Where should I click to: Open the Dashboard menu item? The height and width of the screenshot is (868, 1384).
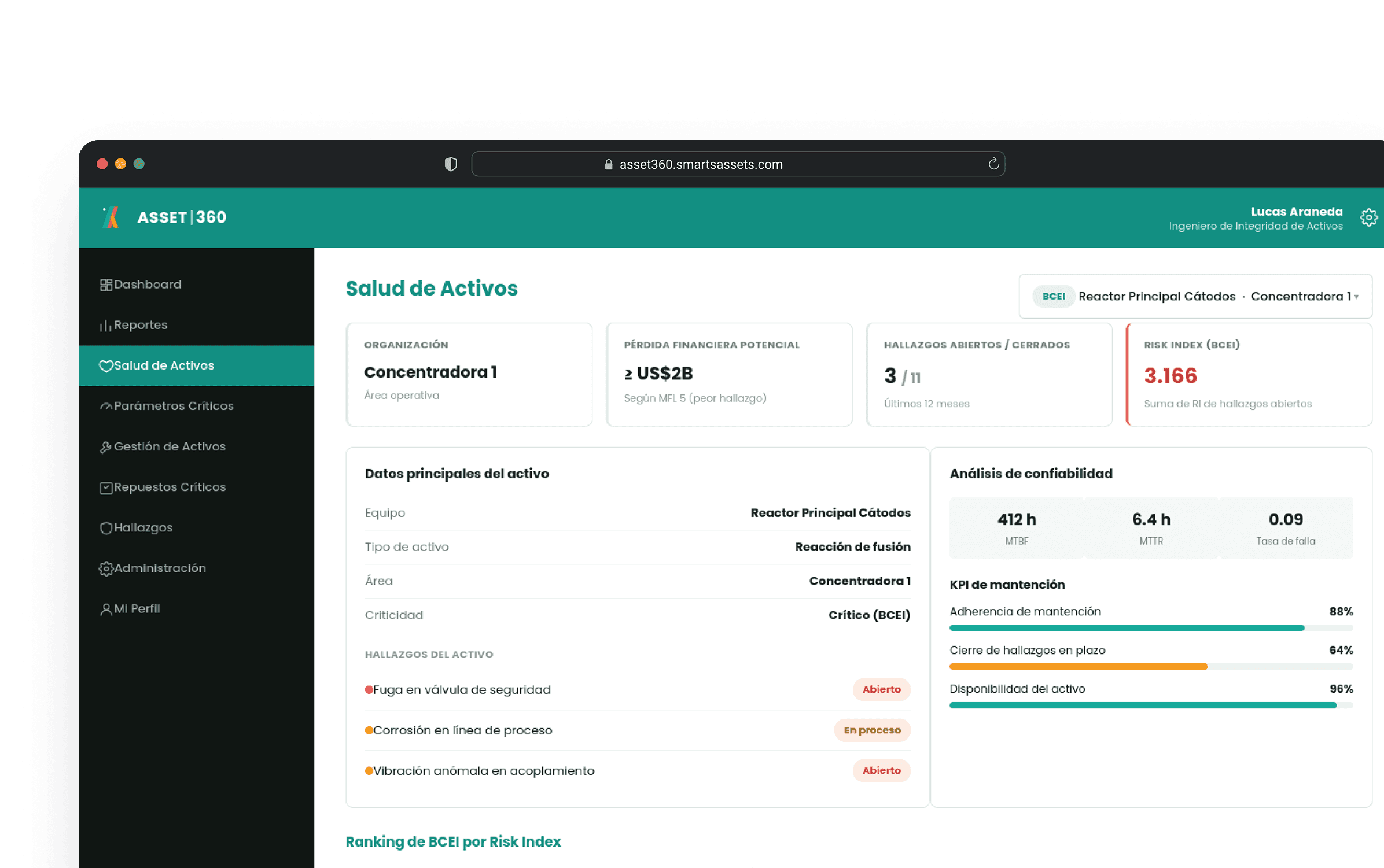pos(196,285)
